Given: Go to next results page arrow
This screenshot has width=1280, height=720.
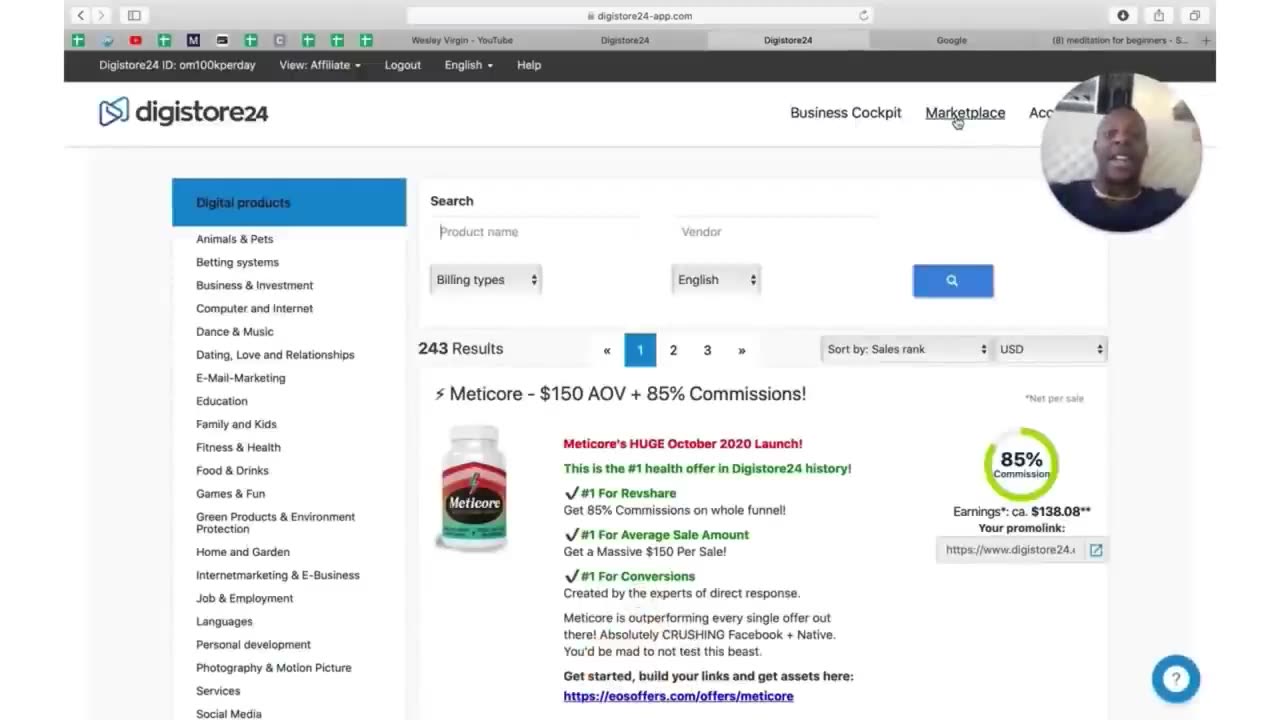Looking at the screenshot, I should tap(741, 350).
